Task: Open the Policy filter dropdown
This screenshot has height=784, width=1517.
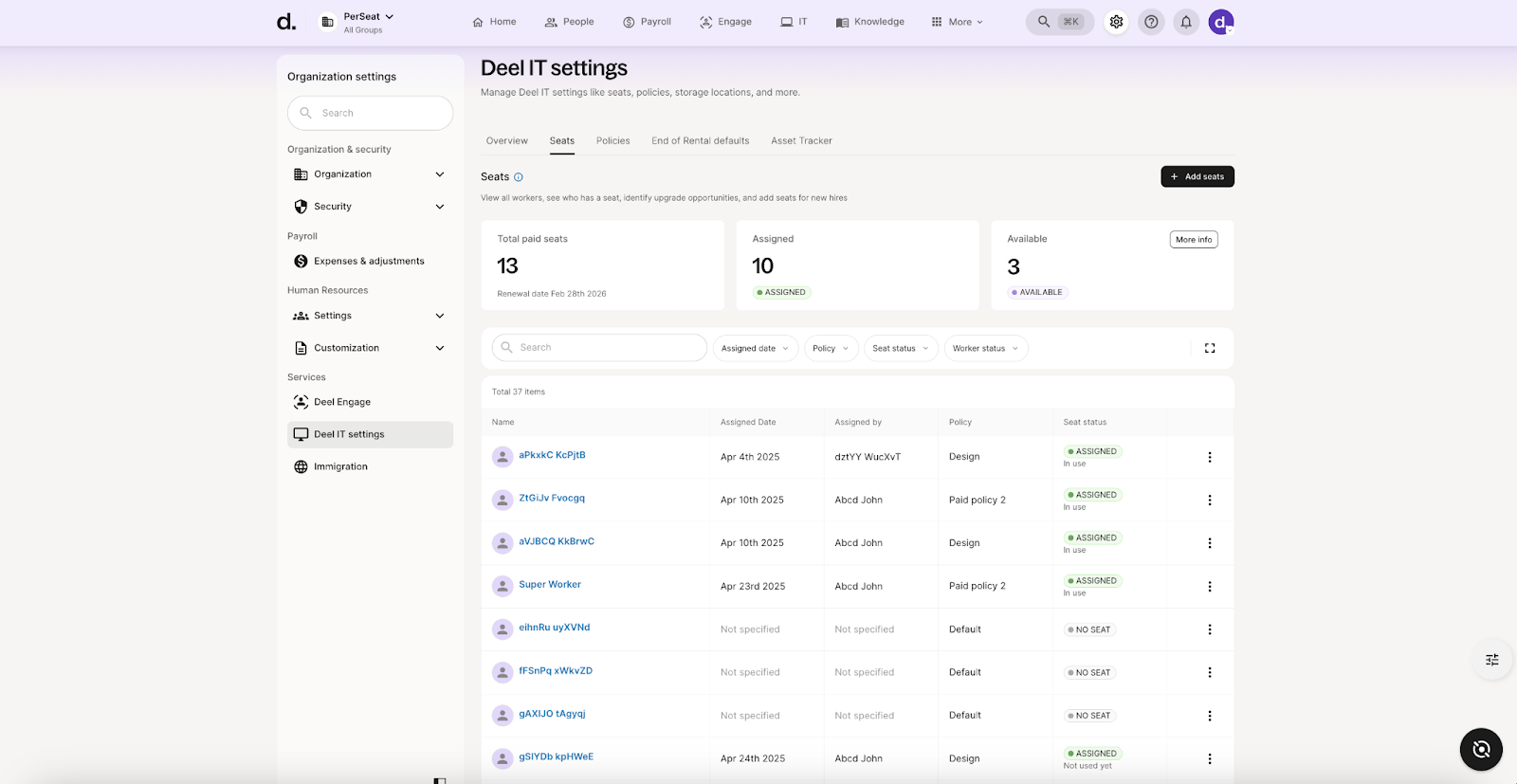Action: pos(832,348)
